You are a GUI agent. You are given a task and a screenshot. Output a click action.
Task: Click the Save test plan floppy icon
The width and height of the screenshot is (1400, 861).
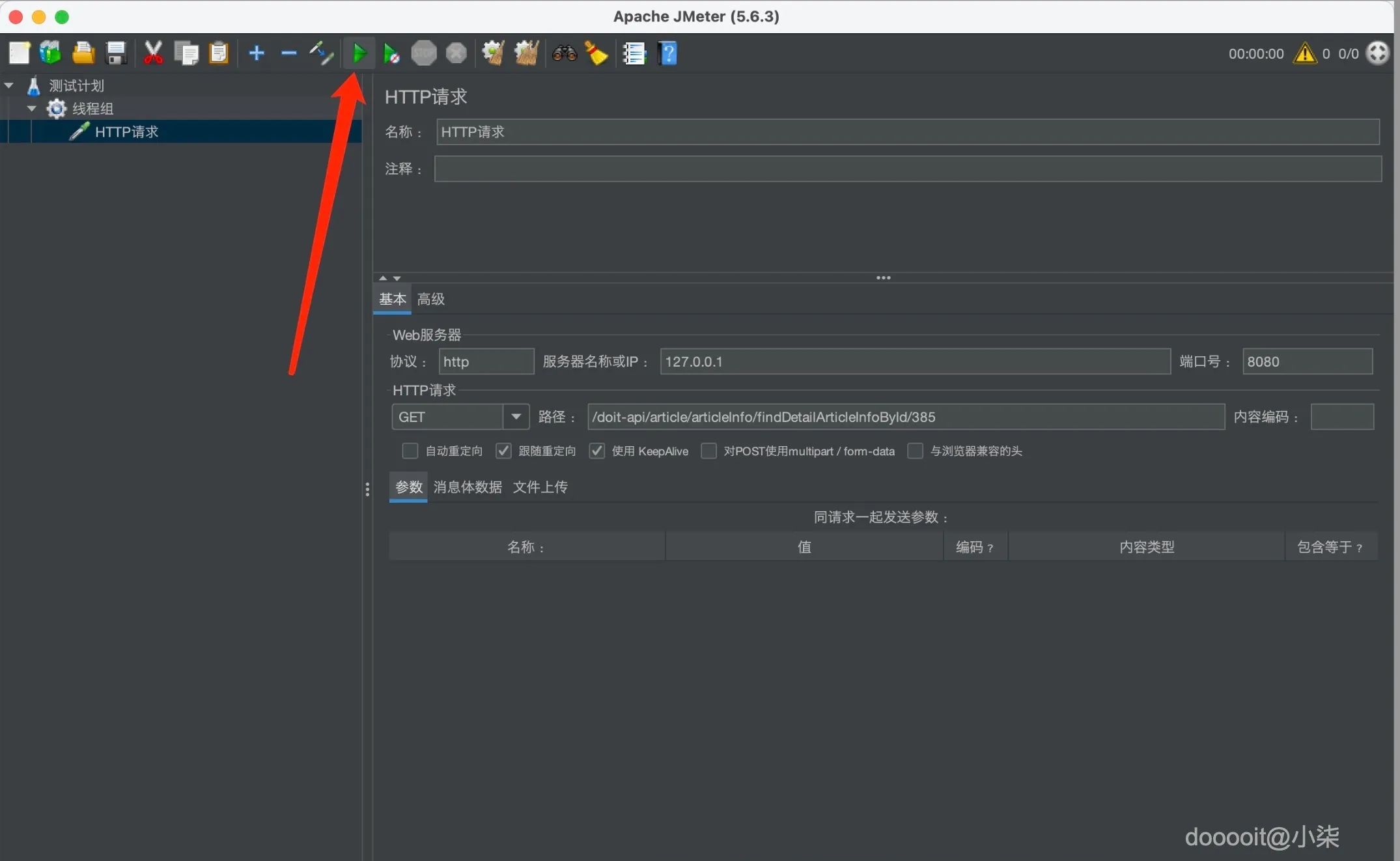(x=116, y=53)
